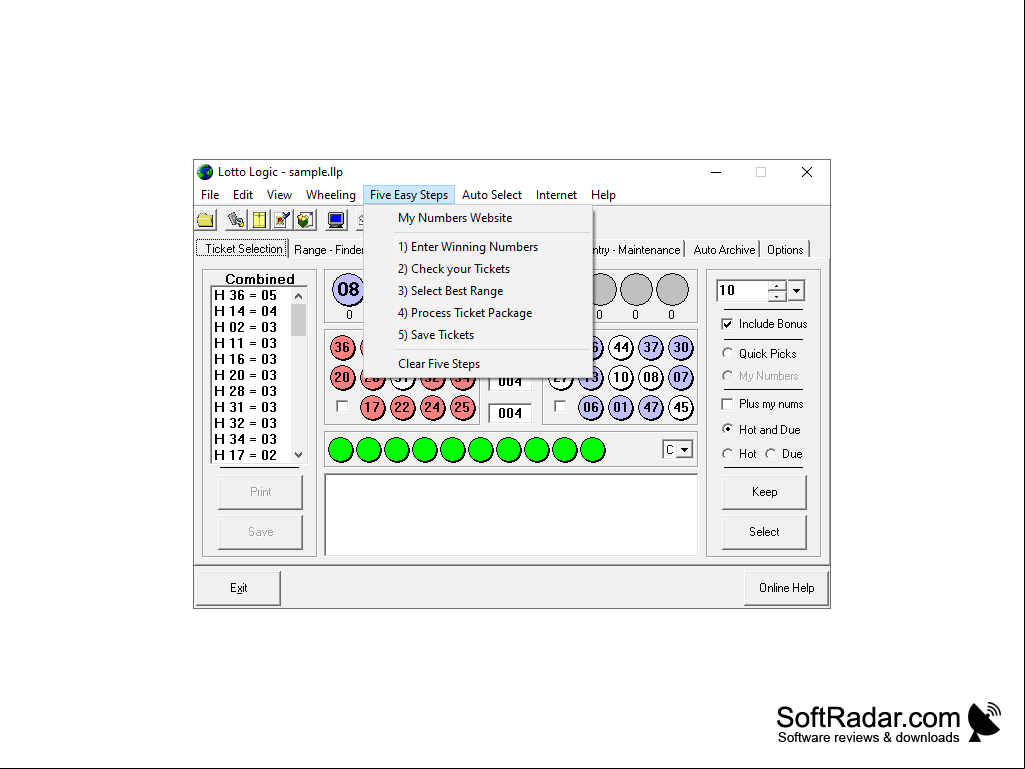1025x769 pixels.
Task: Open the Wheeling menu
Action: point(331,195)
